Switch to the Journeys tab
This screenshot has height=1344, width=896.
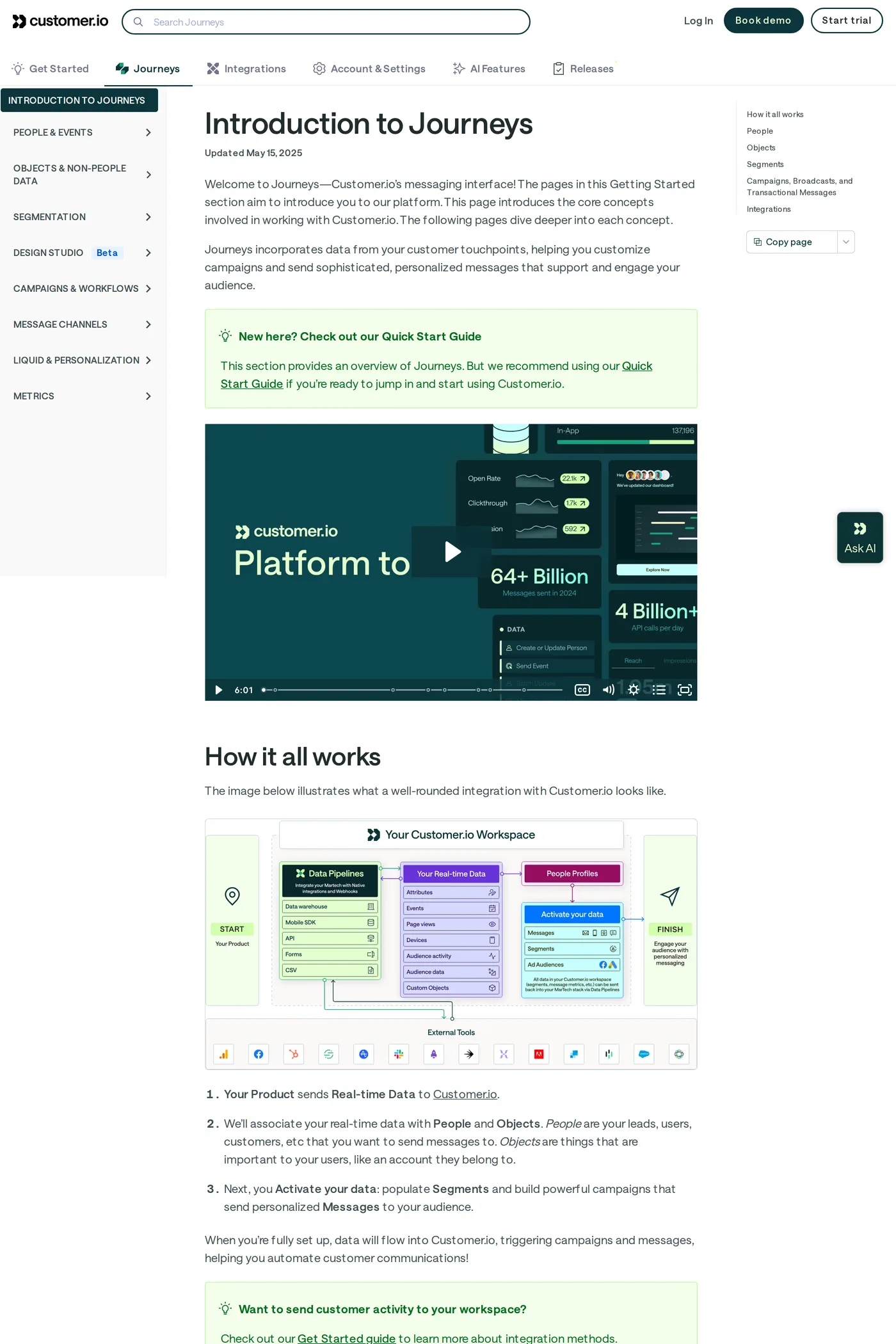[148, 68]
